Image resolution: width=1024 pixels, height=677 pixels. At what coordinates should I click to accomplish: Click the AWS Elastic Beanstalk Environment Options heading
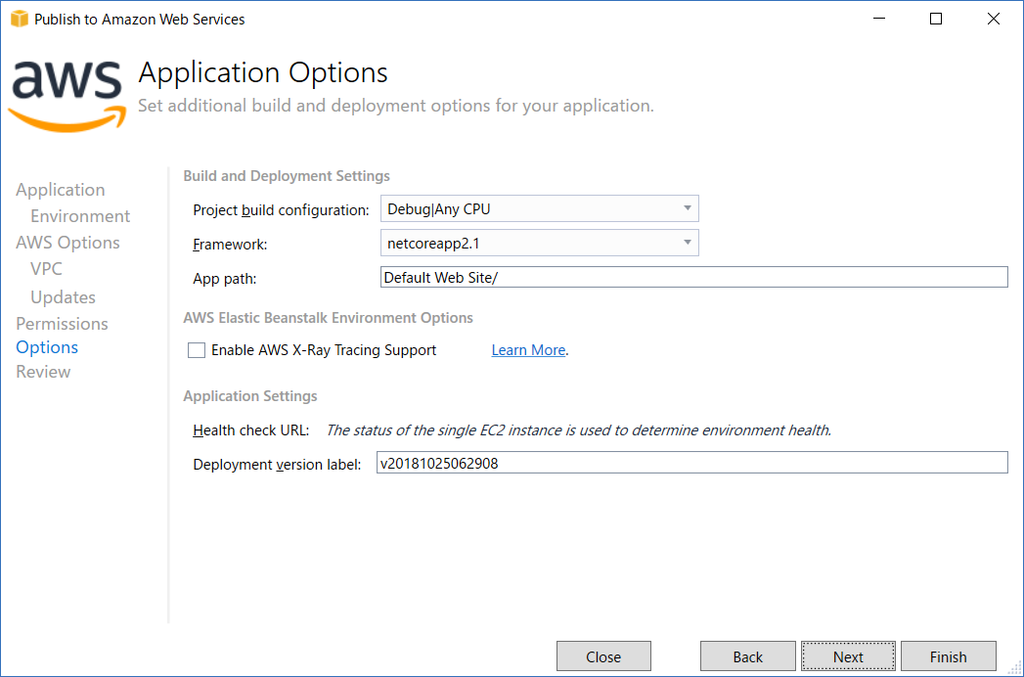[x=328, y=318]
